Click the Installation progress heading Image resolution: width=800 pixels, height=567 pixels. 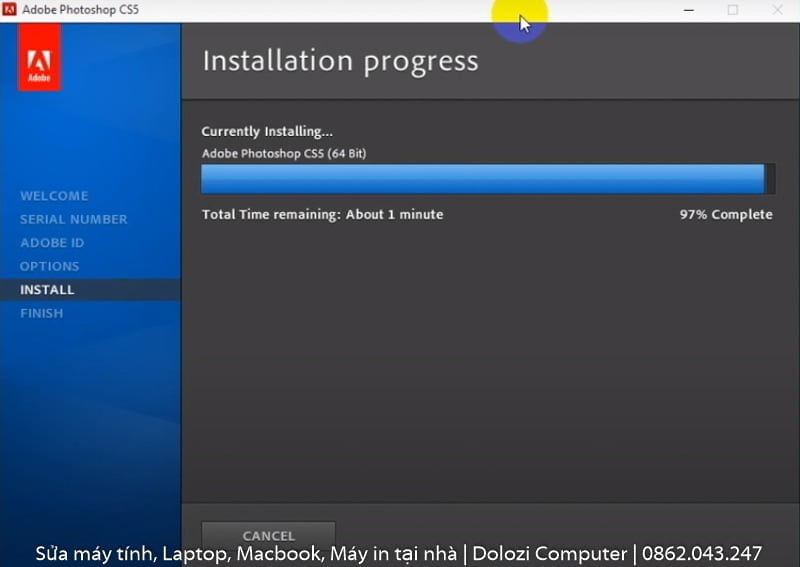[340, 61]
